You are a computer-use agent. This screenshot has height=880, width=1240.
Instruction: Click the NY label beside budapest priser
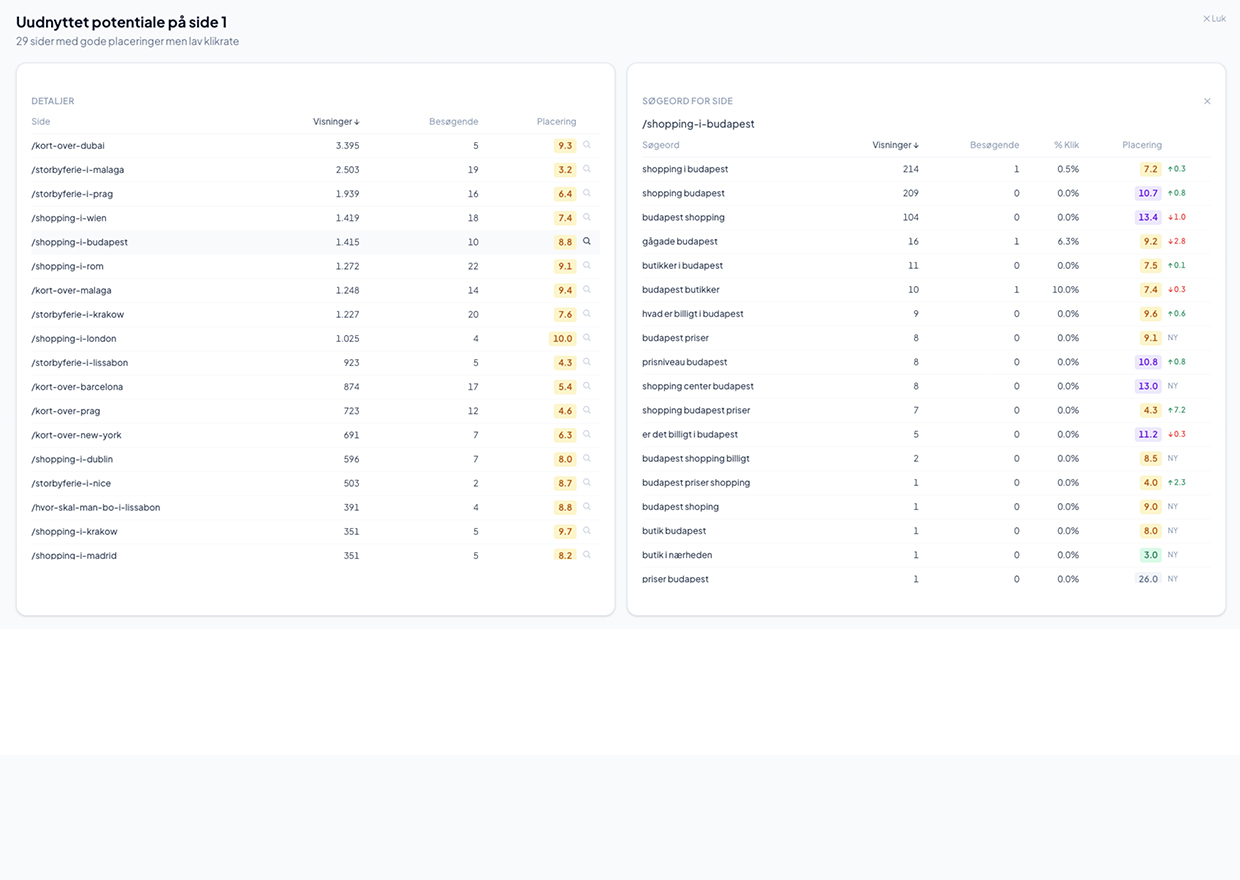(1172, 338)
